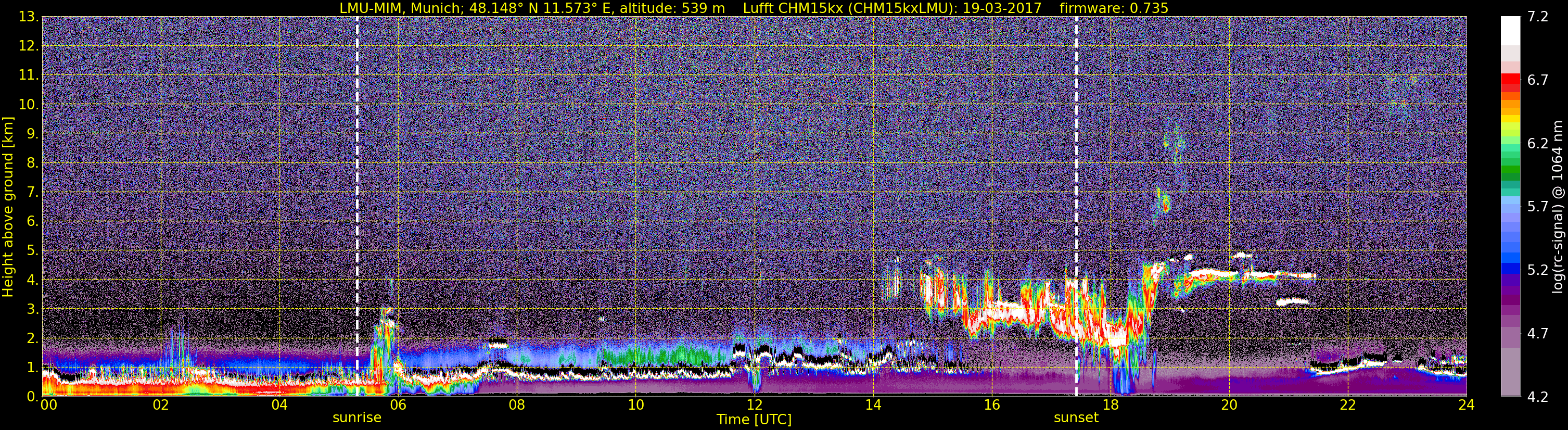Click the height axis tick label 1
The width and height of the screenshot is (1568, 430).
32,367
